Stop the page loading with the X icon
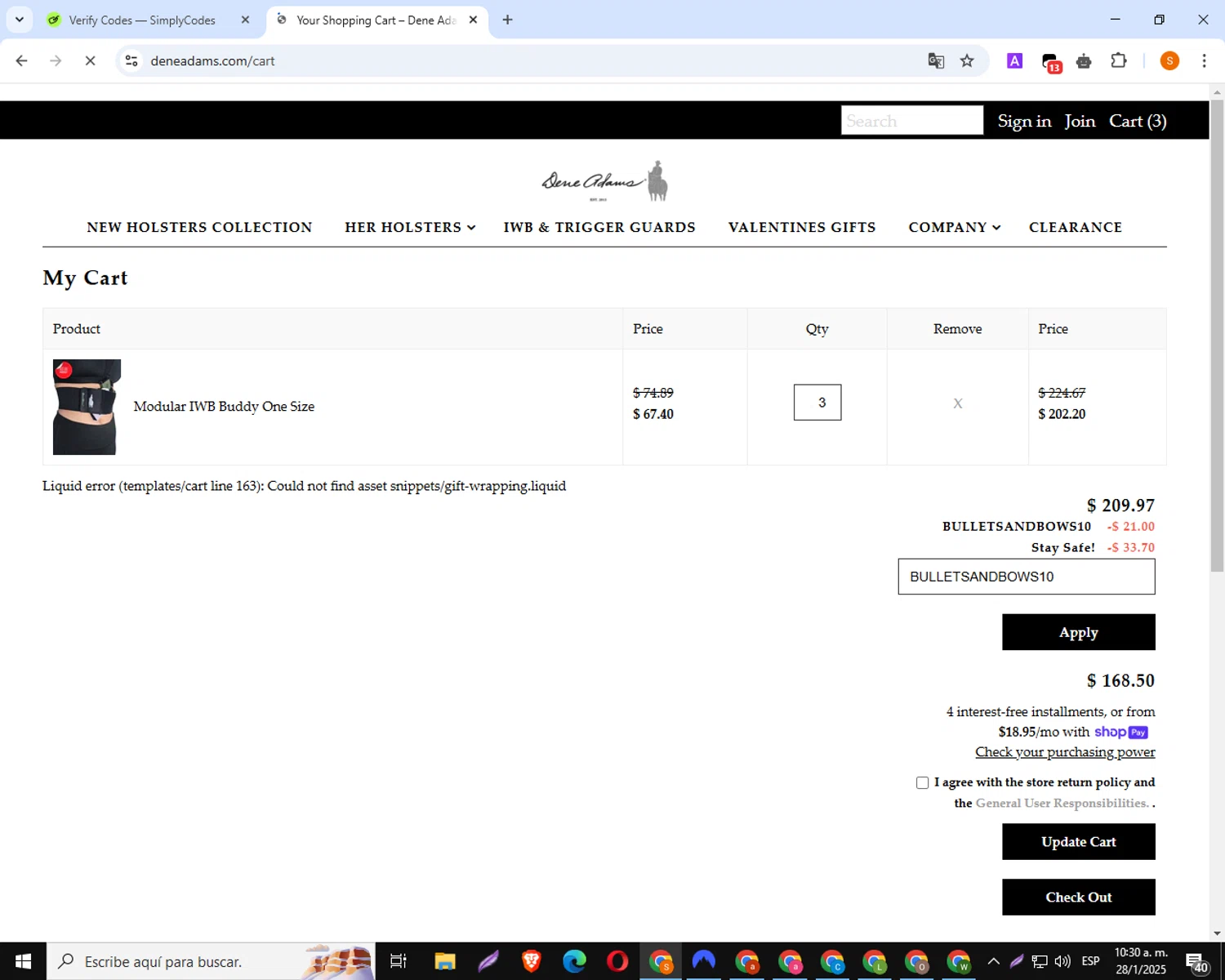This screenshot has width=1225, height=980. coord(90,60)
